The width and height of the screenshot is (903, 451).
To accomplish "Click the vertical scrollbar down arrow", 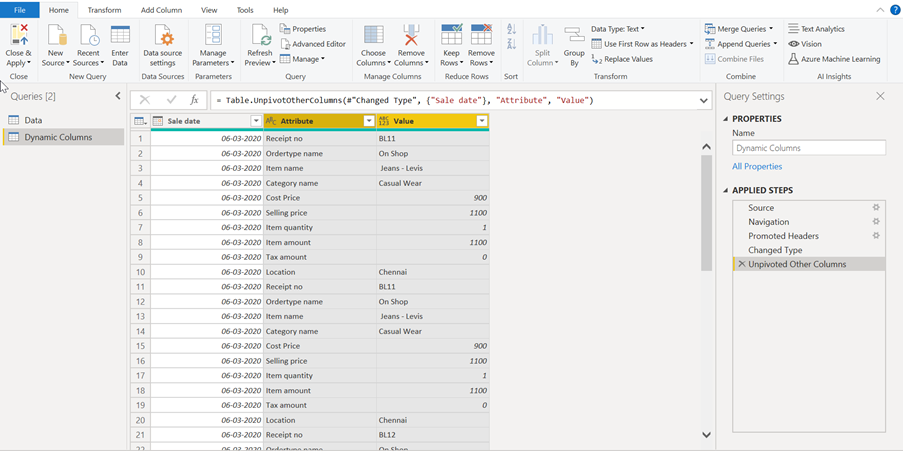I will pyautogui.click(x=707, y=435).
